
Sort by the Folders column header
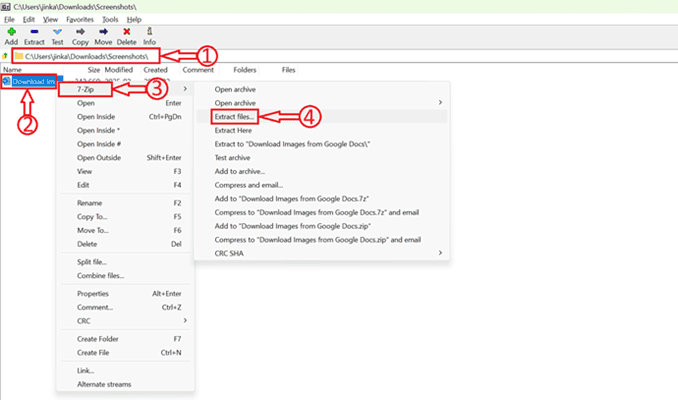[245, 70]
